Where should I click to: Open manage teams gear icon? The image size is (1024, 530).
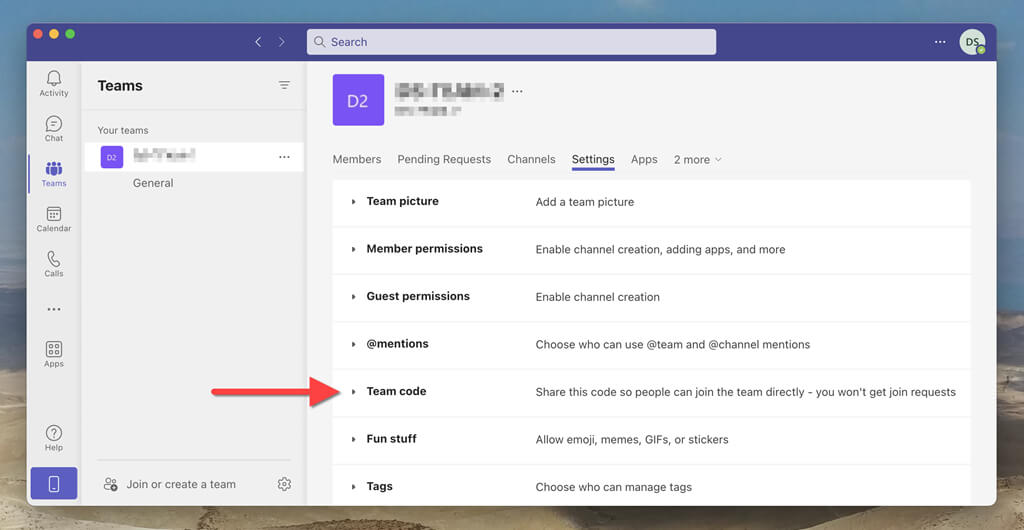pos(284,484)
